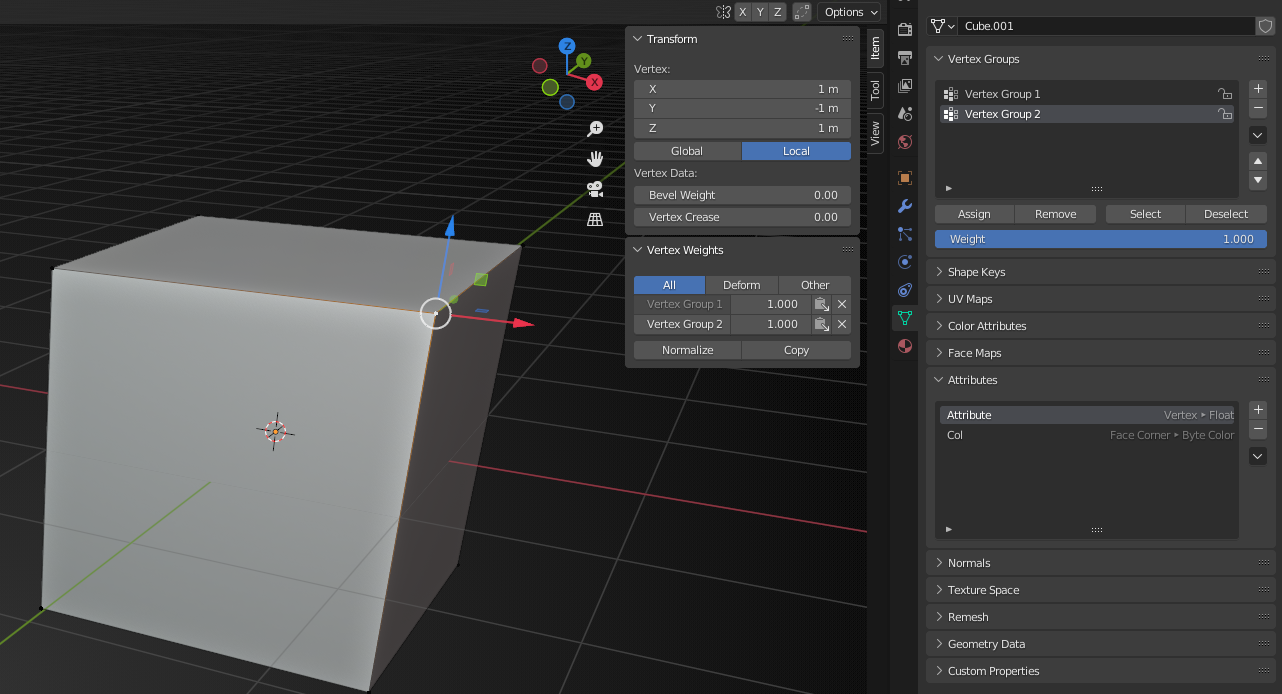
Task: Toggle fake user shield for Cube.001
Action: (x=1265, y=26)
